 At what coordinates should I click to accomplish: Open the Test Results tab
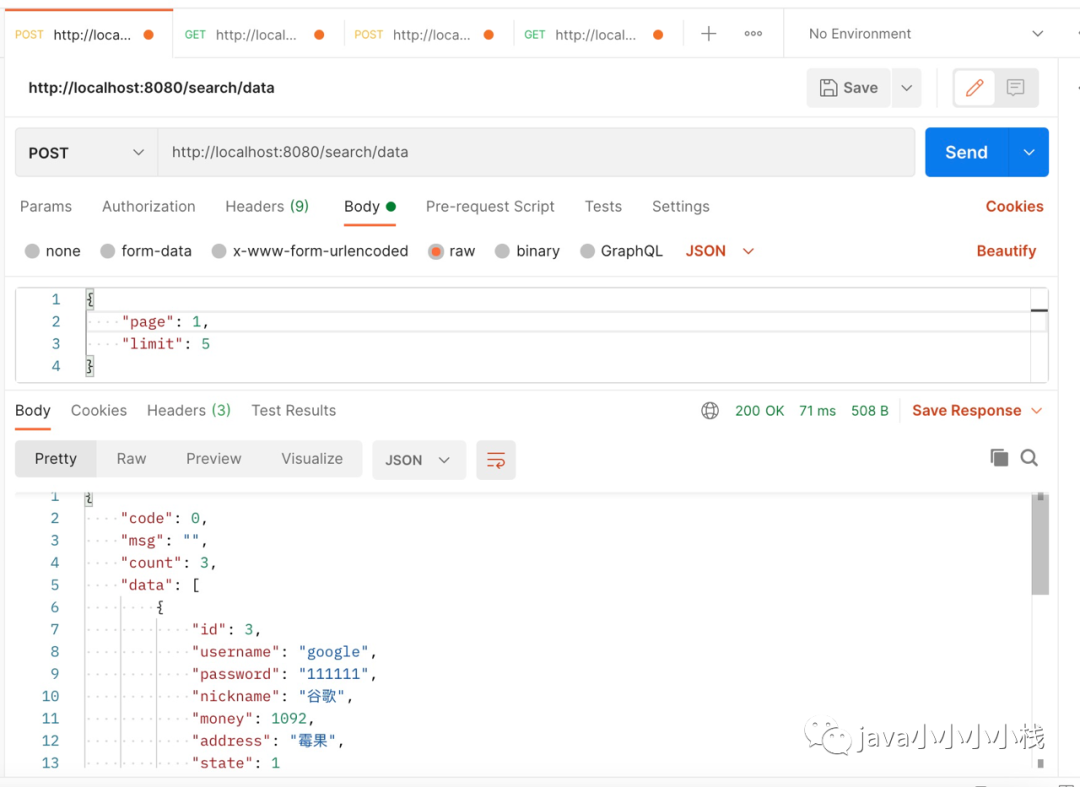(293, 410)
